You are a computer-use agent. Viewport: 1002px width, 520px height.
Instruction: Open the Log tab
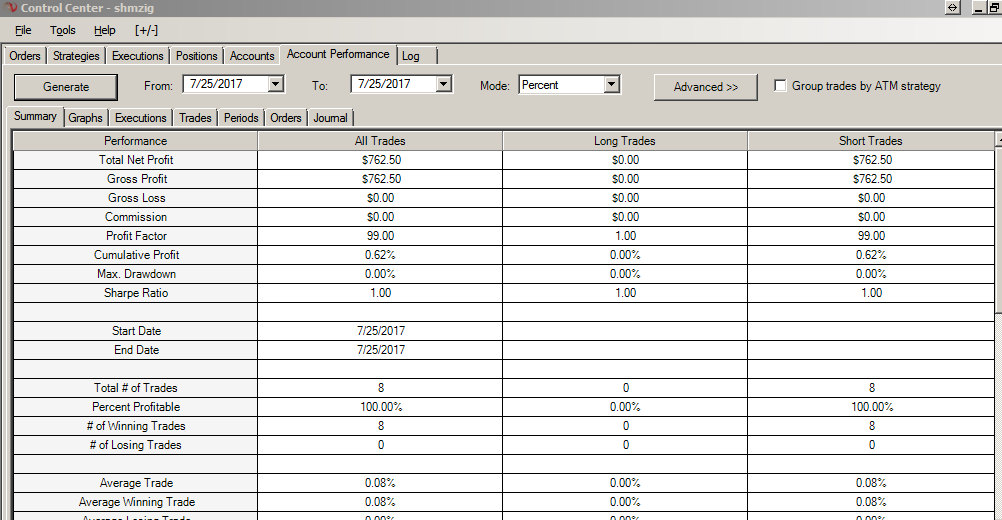point(411,56)
